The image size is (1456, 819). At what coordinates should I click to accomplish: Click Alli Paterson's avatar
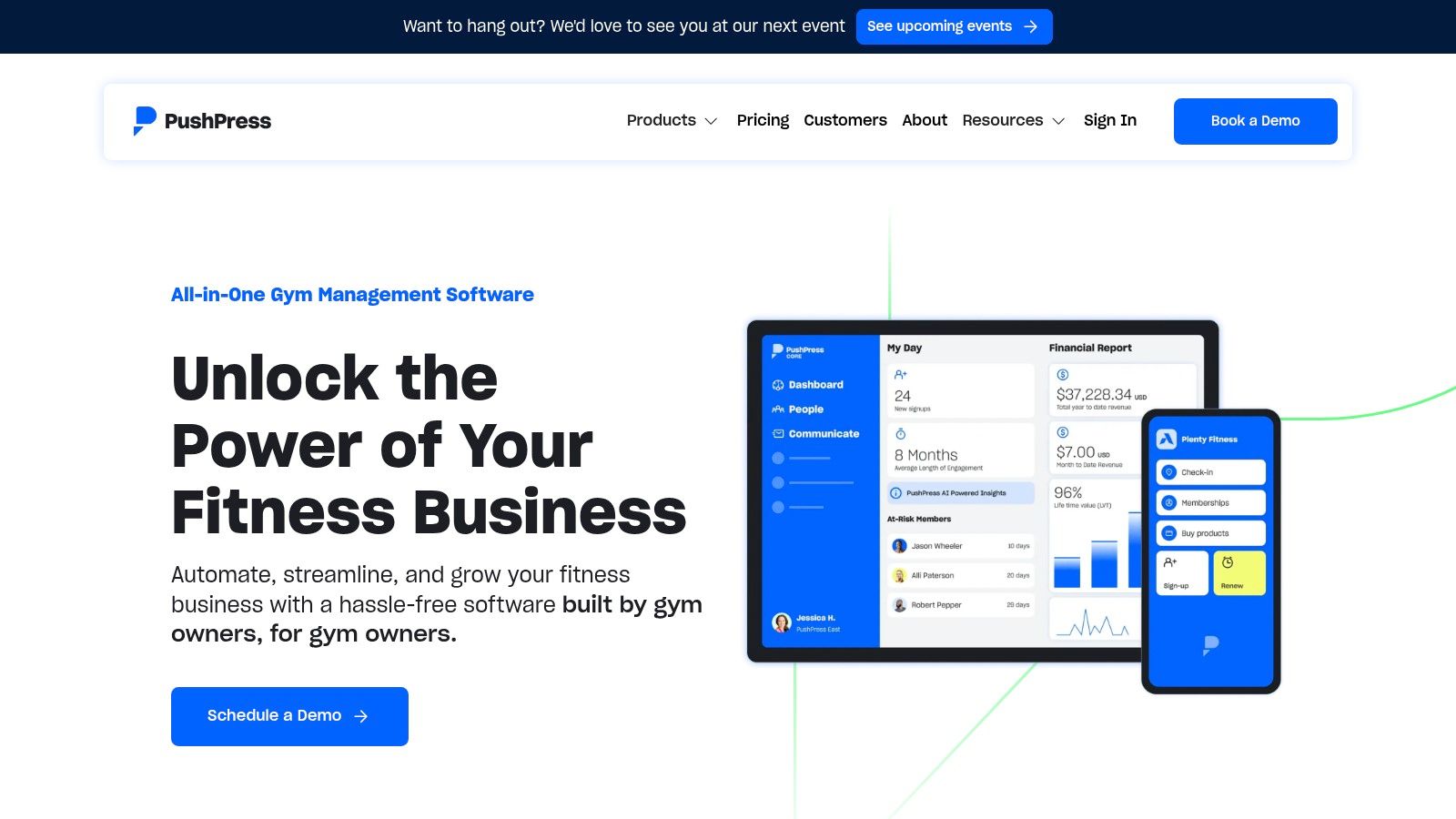(899, 575)
